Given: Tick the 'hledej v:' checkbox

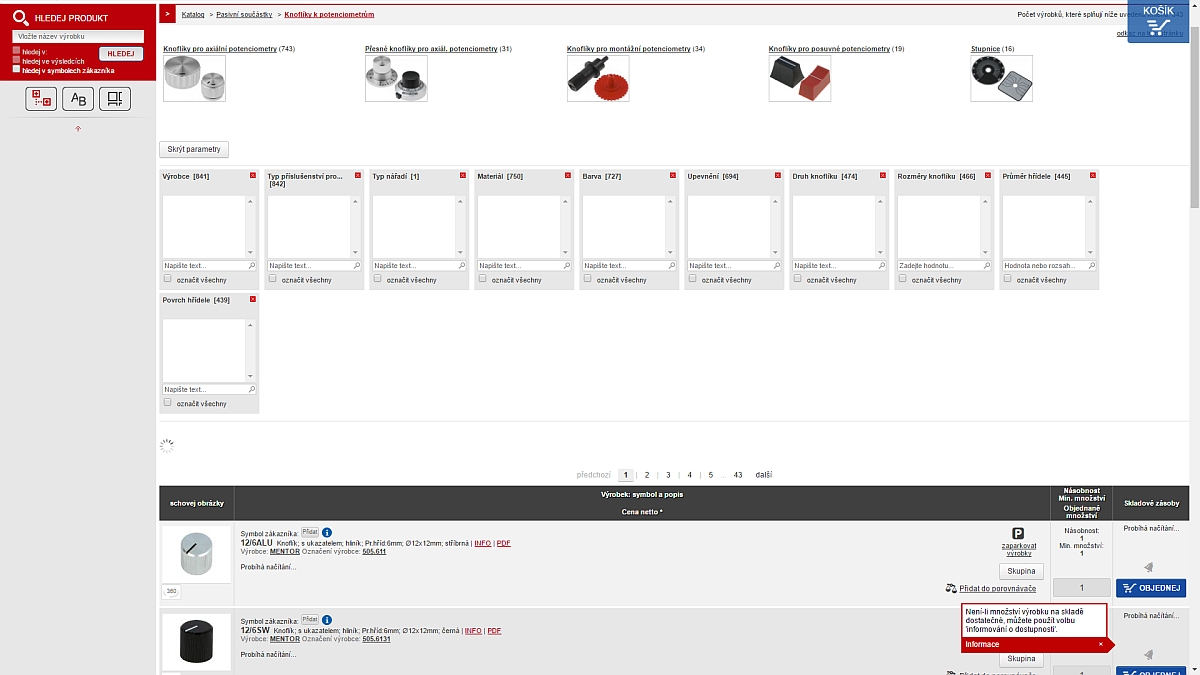Looking at the screenshot, I should tap(16, 51).
